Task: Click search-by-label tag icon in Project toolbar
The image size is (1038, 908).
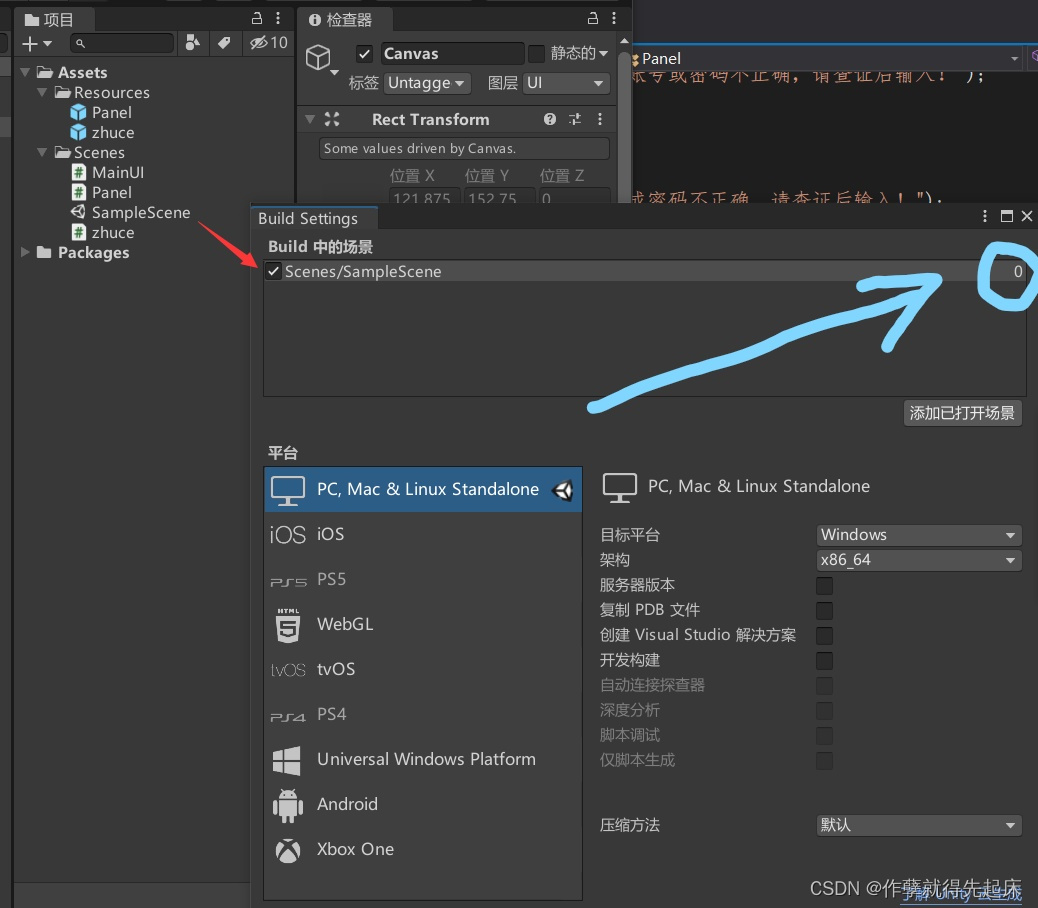Action: [x=224, y=43]
